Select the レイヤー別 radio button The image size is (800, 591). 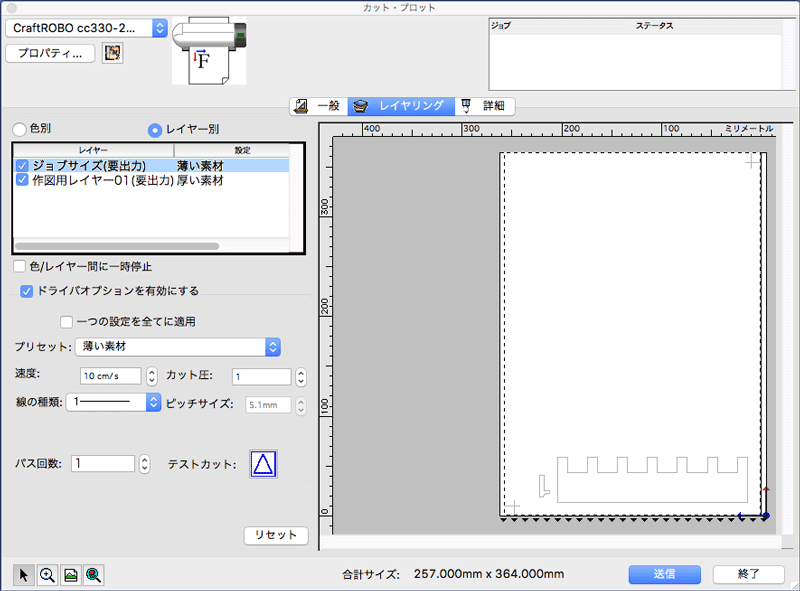(x=155, y=130)
